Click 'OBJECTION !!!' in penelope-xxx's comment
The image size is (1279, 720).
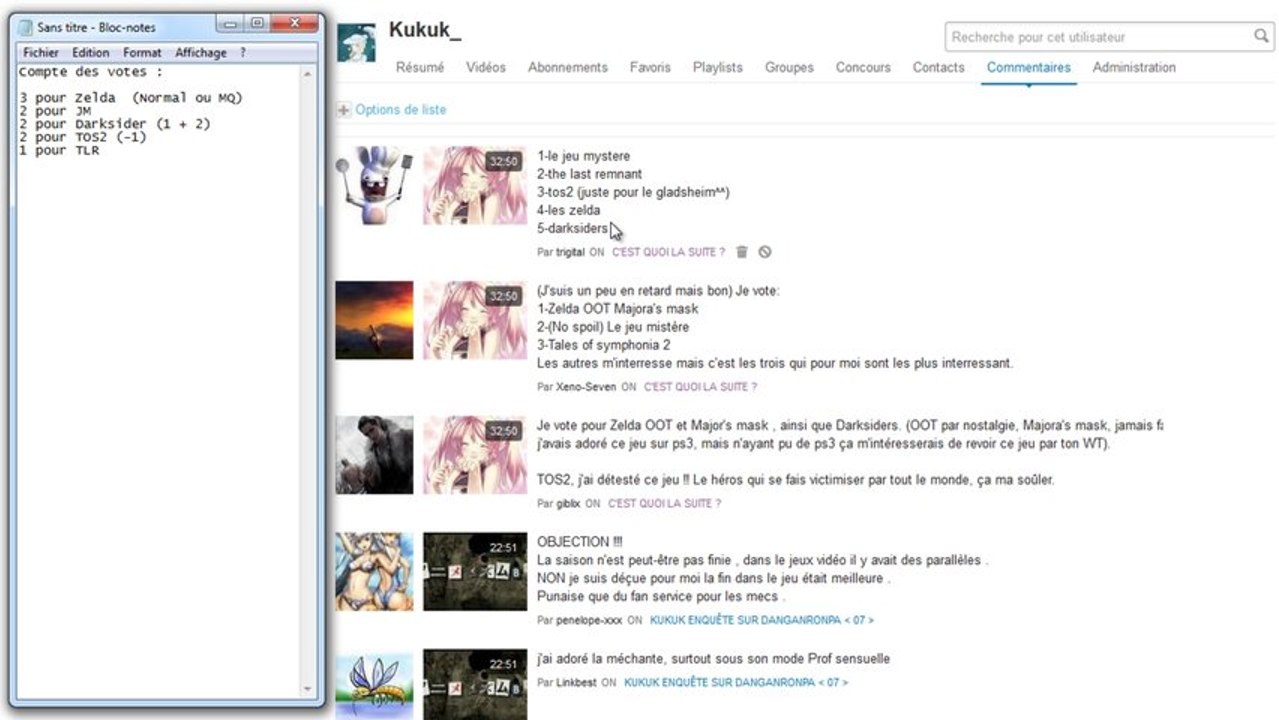pyautogui.click(x=580, y=542)
